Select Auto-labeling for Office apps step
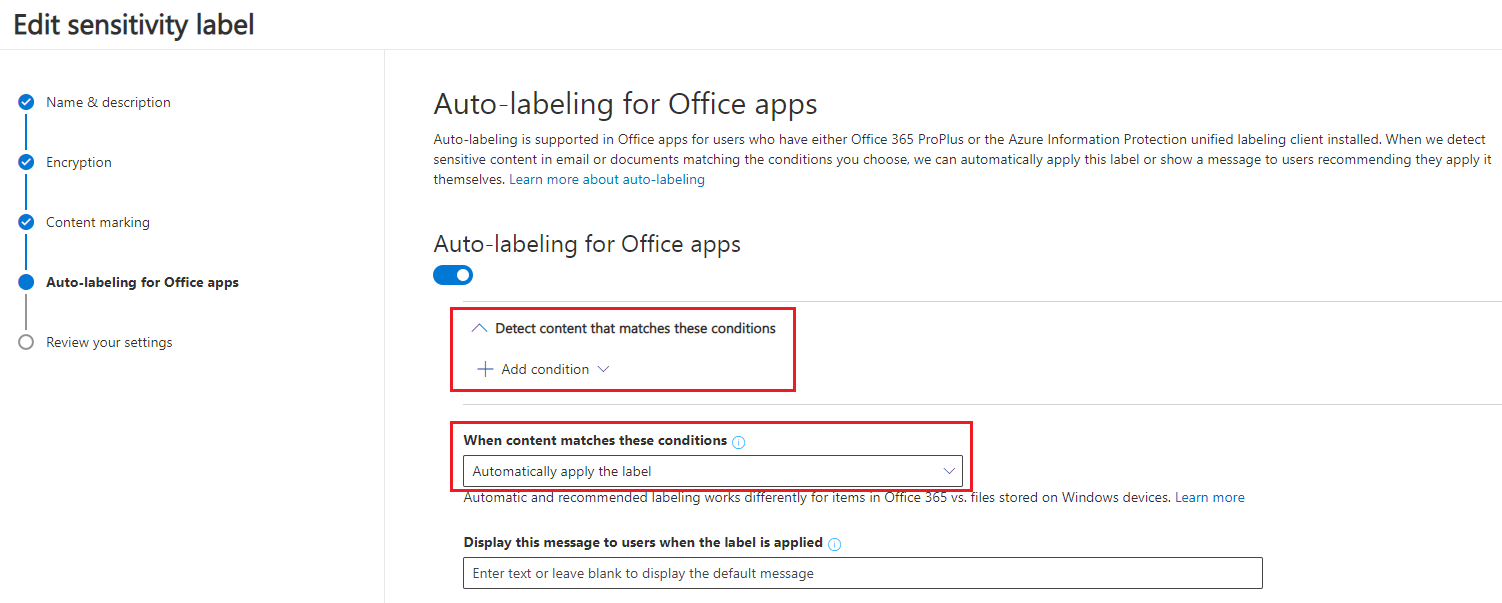Image resolution: width=1502 pixels, height=603 pixels. tap(142, 282)
